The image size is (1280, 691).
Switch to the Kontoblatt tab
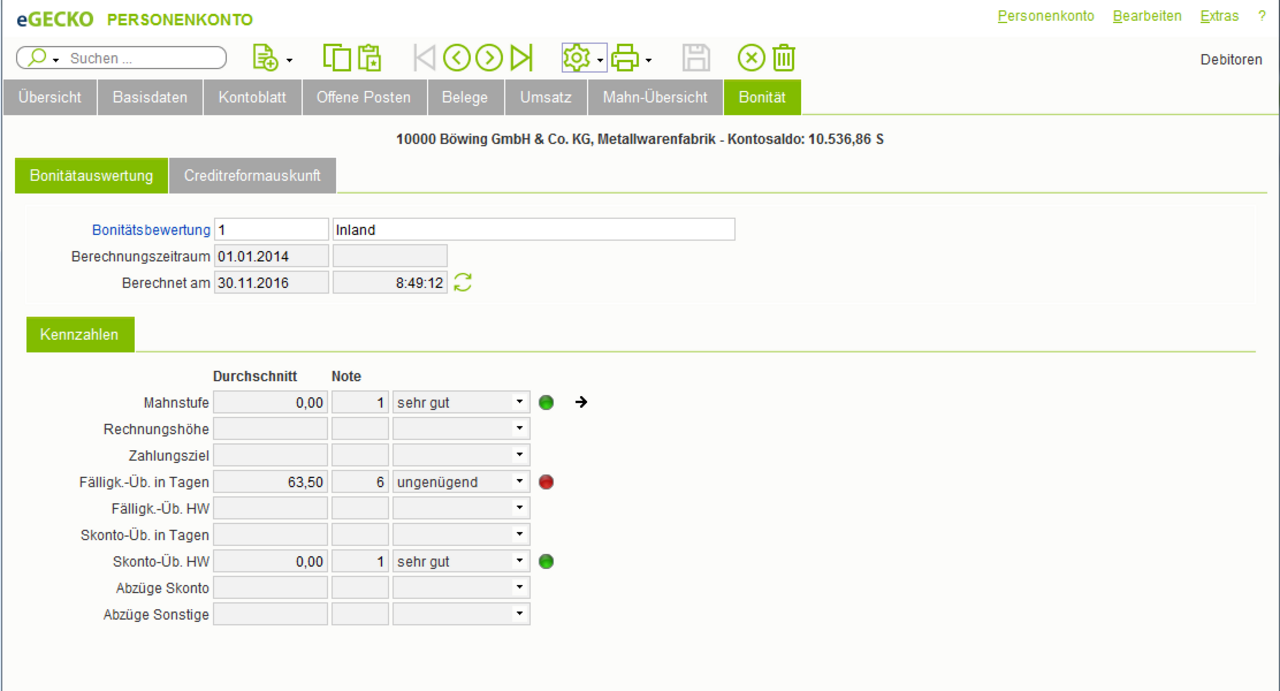(253, 97)
